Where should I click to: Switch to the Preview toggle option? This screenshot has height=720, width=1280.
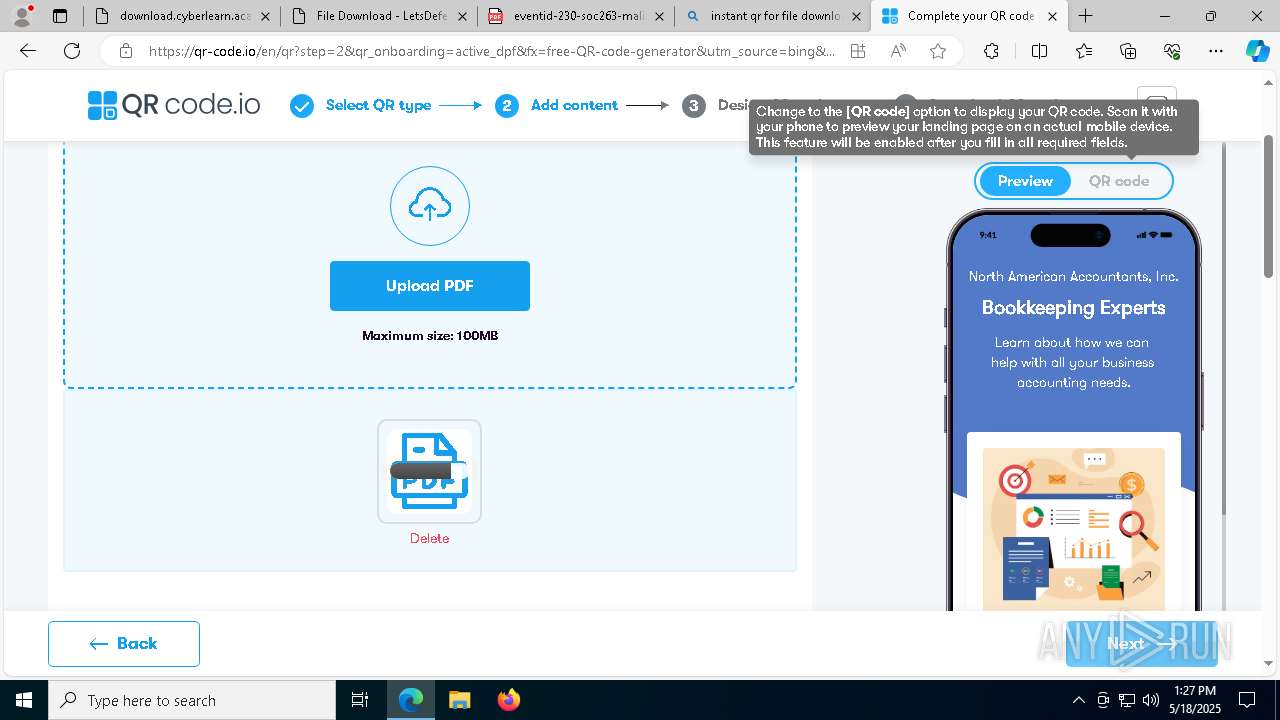click(1025, 181)
